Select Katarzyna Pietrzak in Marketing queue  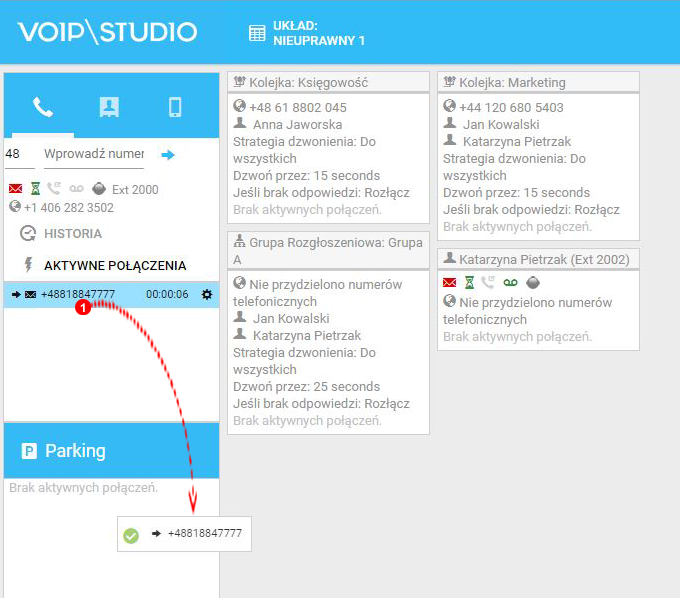pyautogui.click(x=517, y=142)
